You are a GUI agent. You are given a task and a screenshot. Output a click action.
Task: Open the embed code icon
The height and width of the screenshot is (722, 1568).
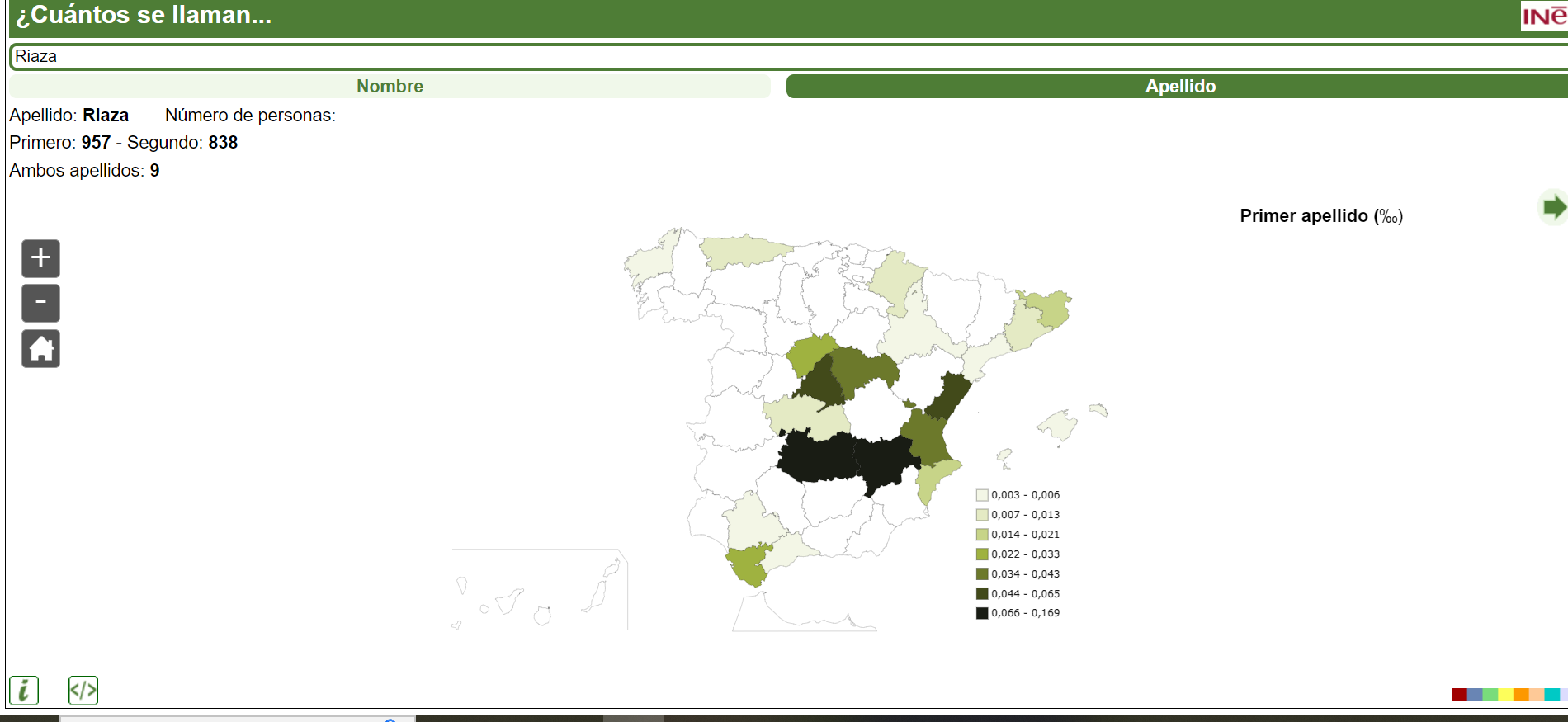83,690
